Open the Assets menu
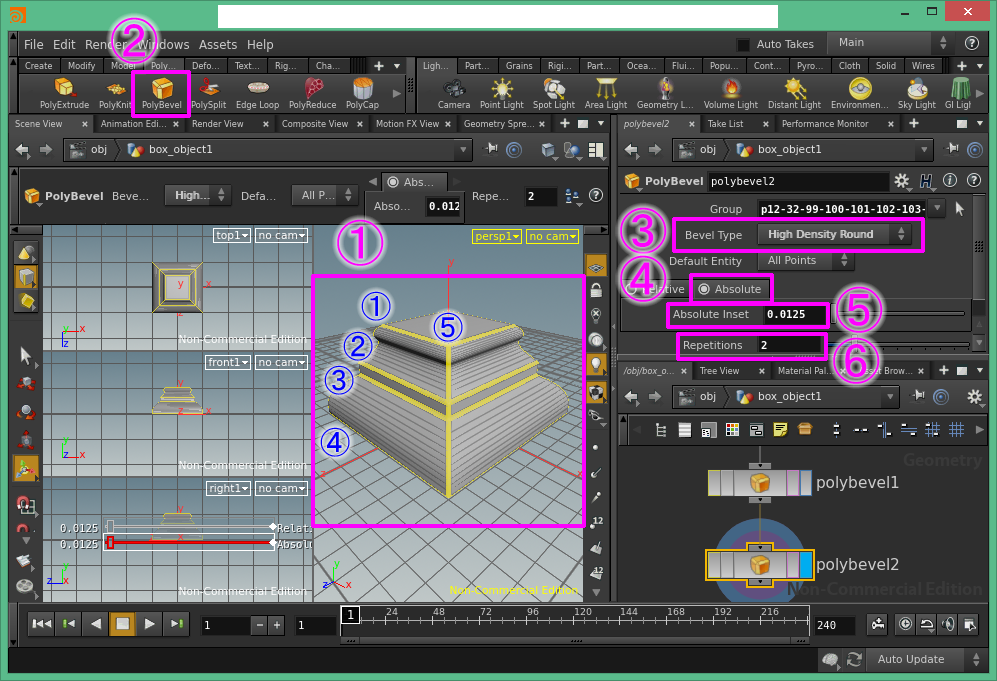Image resolution: width=997 pixels, height=681 pixels. tap(217, 45)
